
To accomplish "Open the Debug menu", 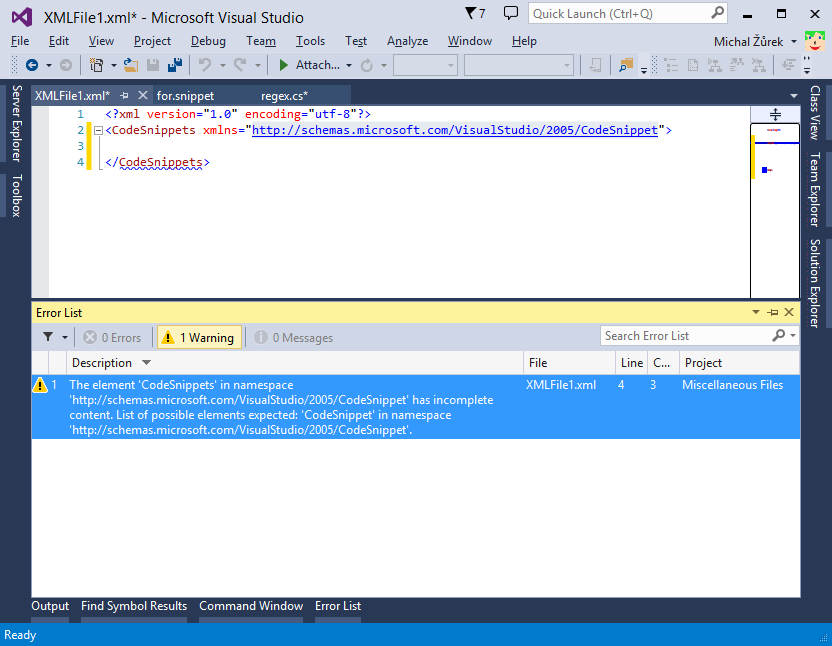I will [208, 41].
